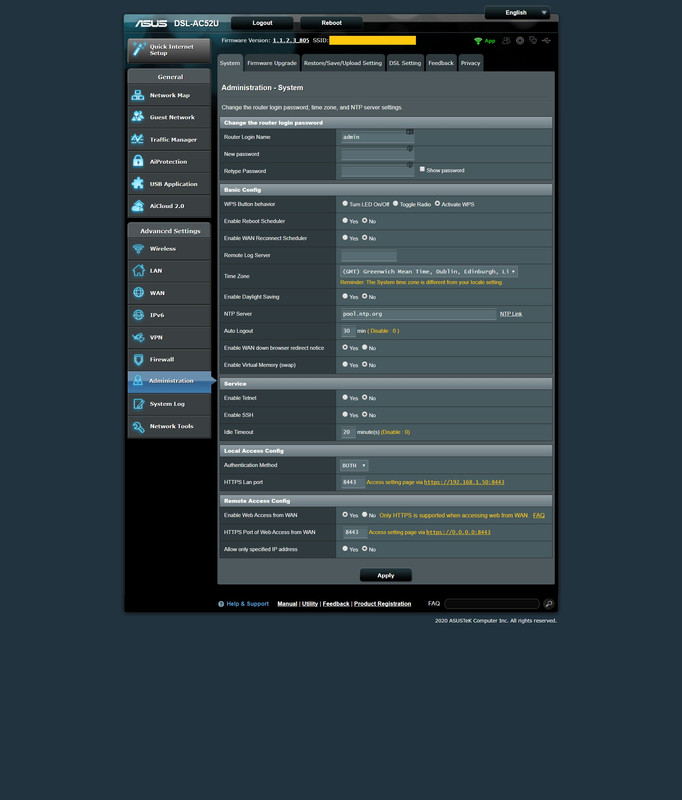Tick the Show password checkbox
682x800 pixels.
coord(422,169)
